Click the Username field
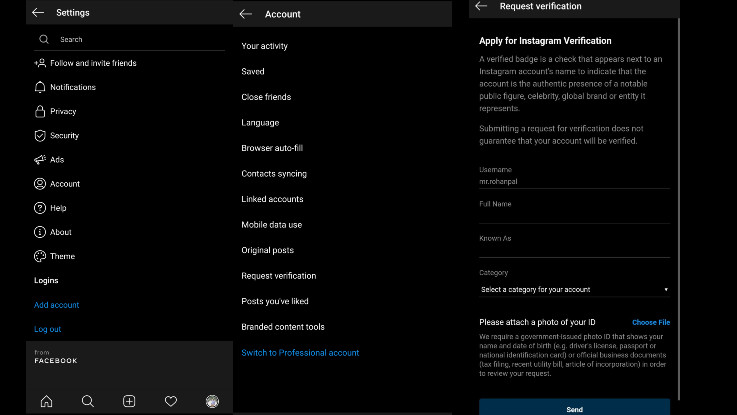737x415 pixels. [574, 181]
